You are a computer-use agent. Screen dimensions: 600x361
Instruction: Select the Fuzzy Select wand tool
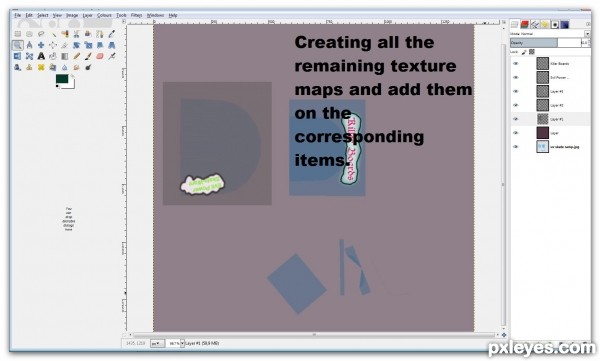tap(53, 34)
